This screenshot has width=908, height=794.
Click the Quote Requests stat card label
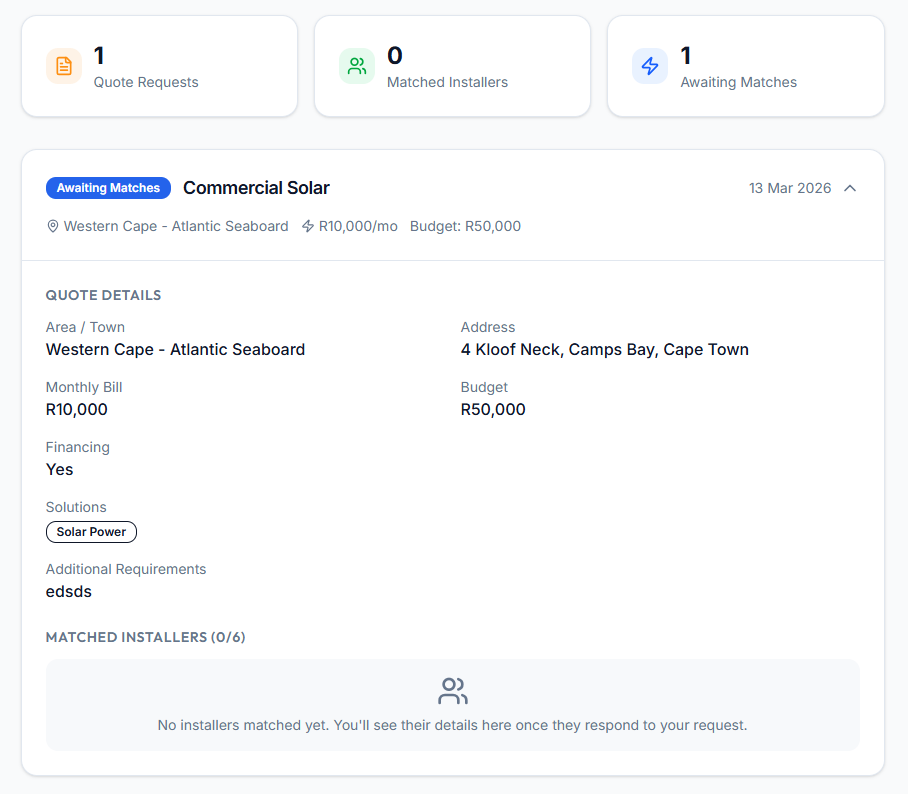[x=146, y=82]
